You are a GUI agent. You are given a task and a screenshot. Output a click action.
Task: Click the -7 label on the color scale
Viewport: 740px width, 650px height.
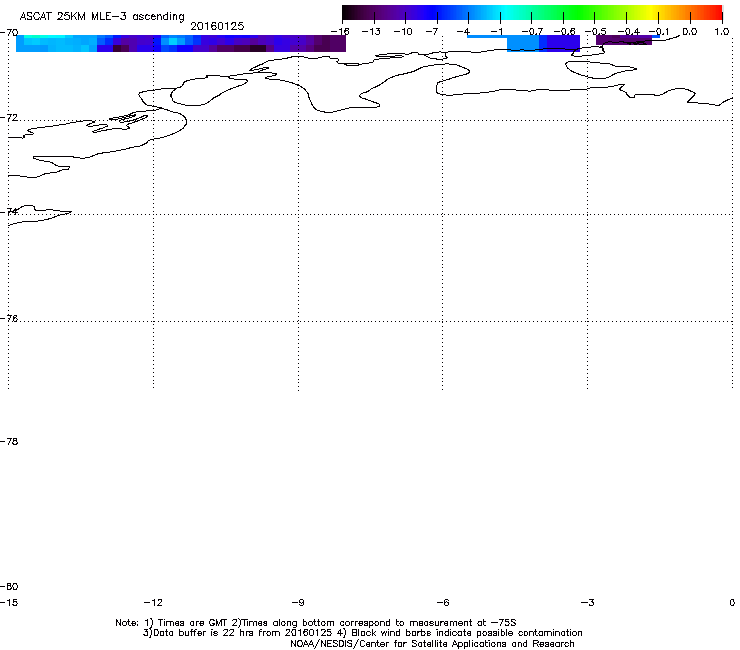[432, 31]
